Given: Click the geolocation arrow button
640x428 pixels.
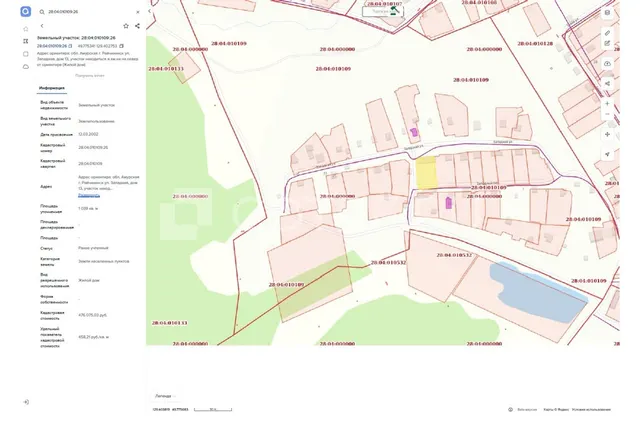Looking at the screenshot, I should point(607,154).
